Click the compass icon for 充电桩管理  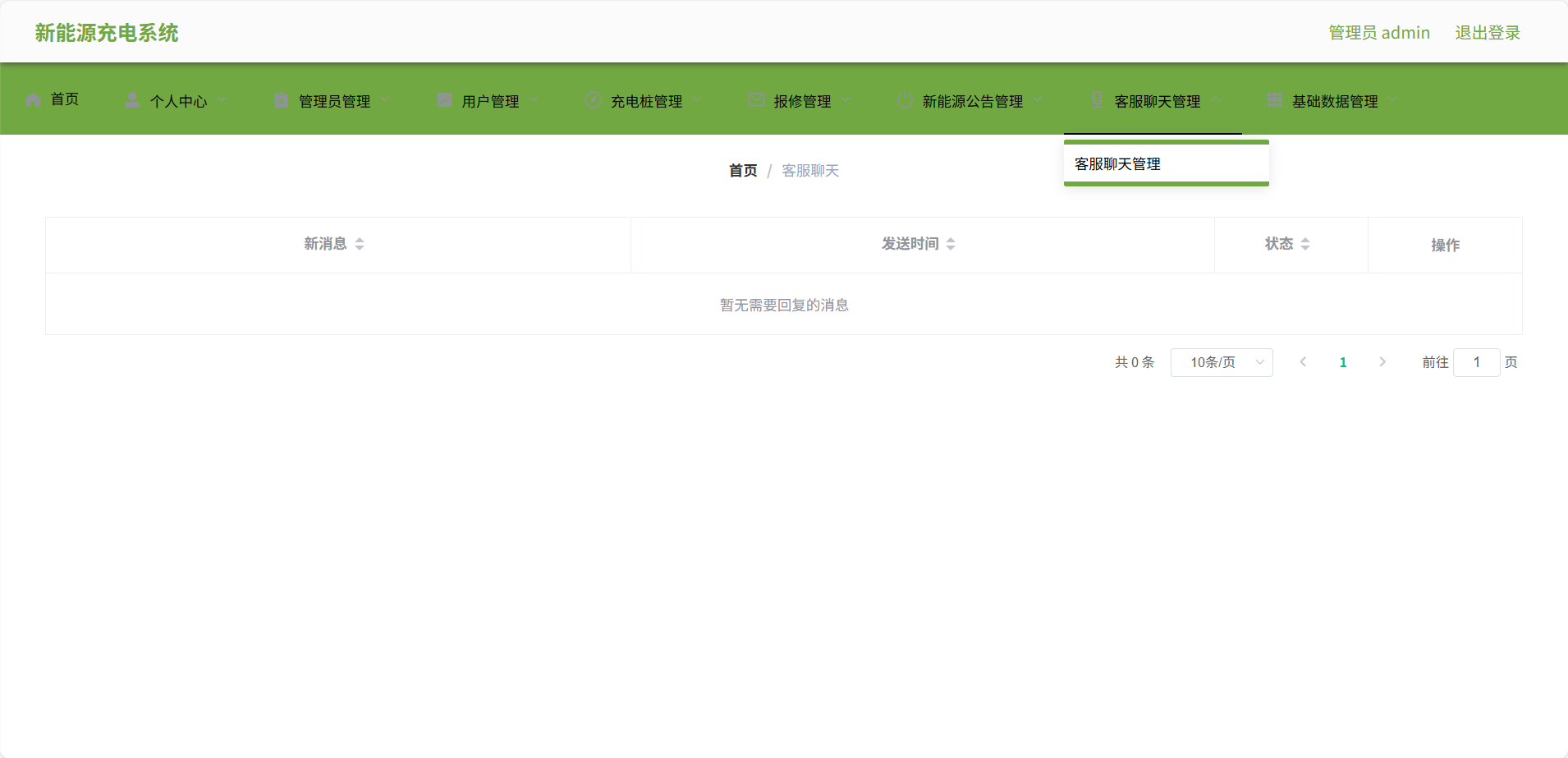pyautogui.click(x=593, y=100)
